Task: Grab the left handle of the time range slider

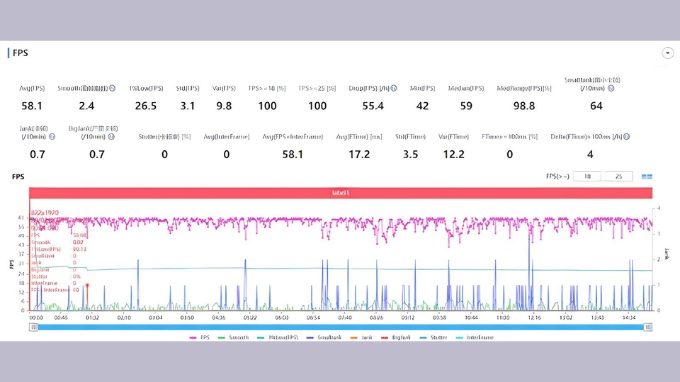Action: (x=33, y=327)
